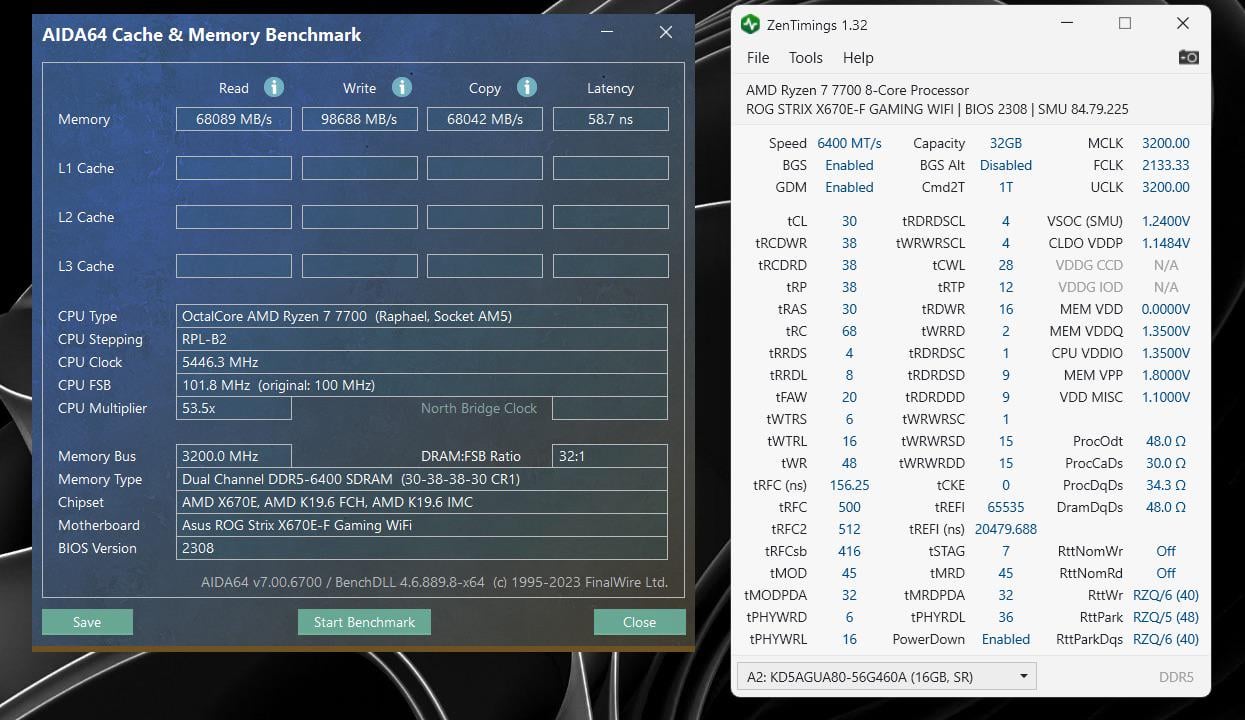Close the ZenTimings window
The height and width of the screenshot is (720, 1245).
click(1182, 24)
